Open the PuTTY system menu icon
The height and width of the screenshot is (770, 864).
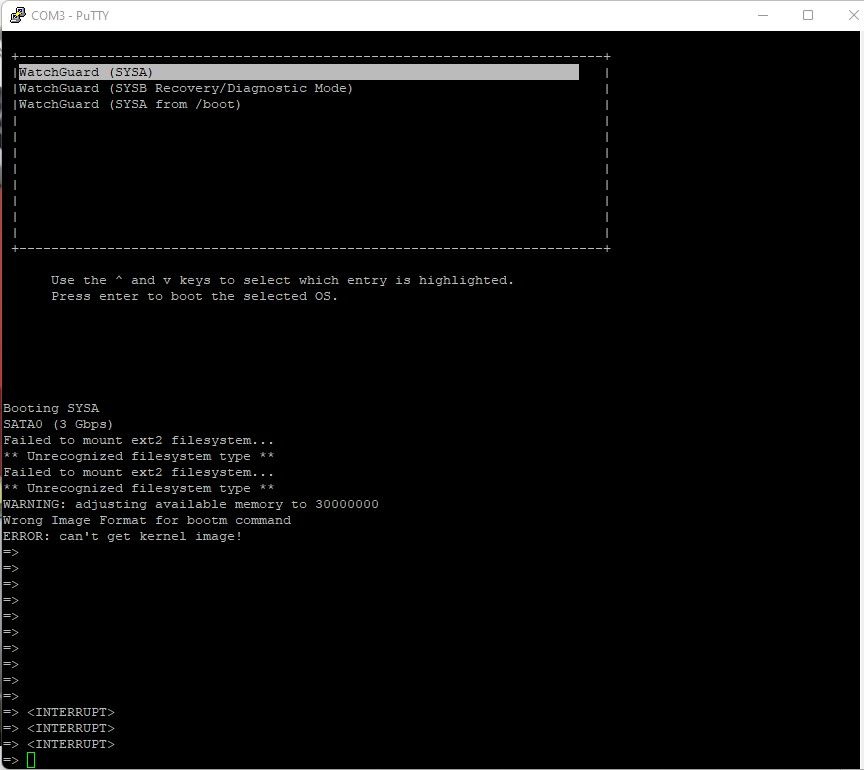point(18,15)
